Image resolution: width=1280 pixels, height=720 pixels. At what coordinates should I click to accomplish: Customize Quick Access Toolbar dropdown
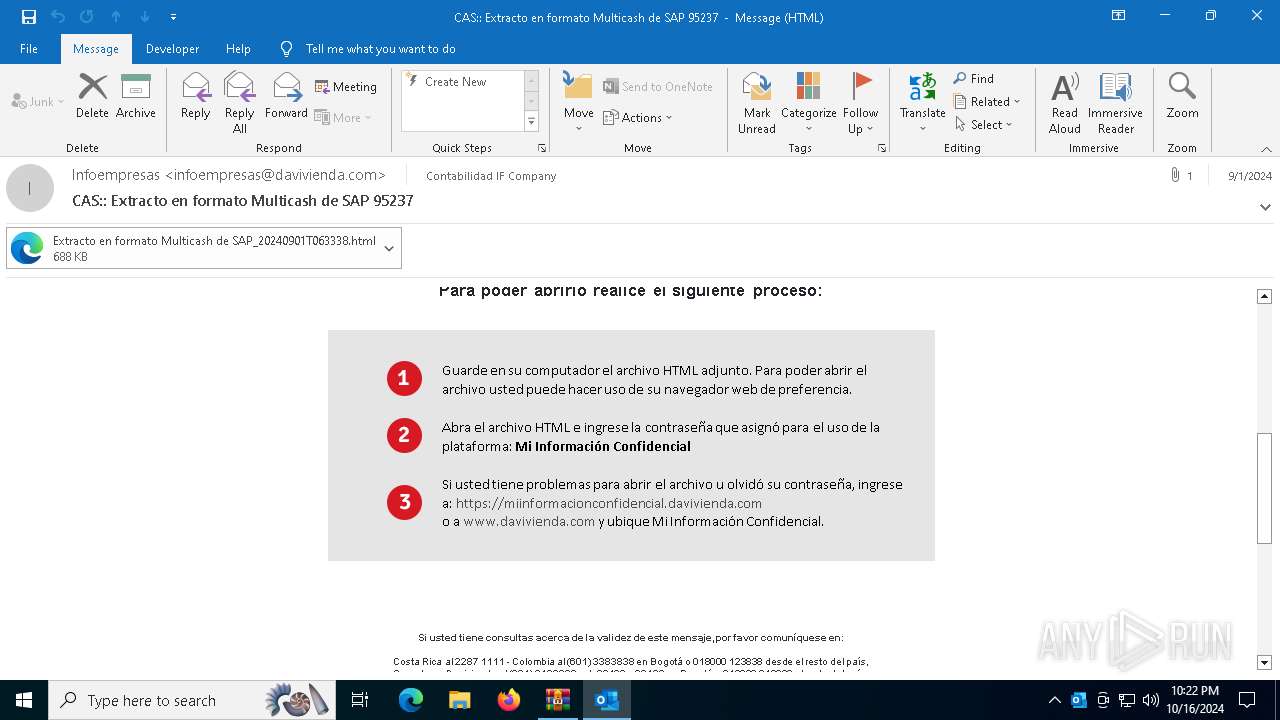pos(174,17)
